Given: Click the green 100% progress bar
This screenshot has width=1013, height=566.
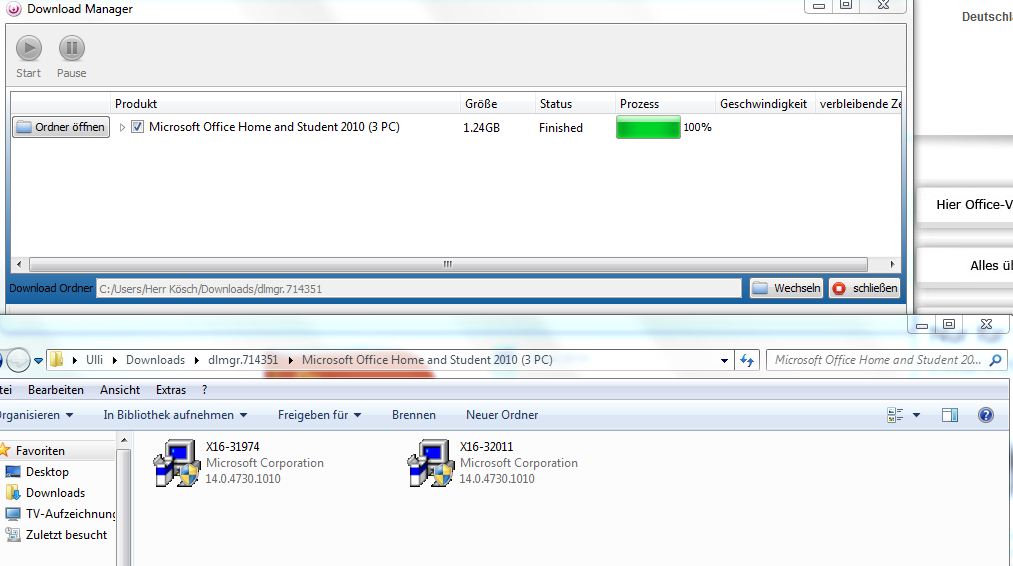Looking at the screenshot, I should click(x=648, y=127).
